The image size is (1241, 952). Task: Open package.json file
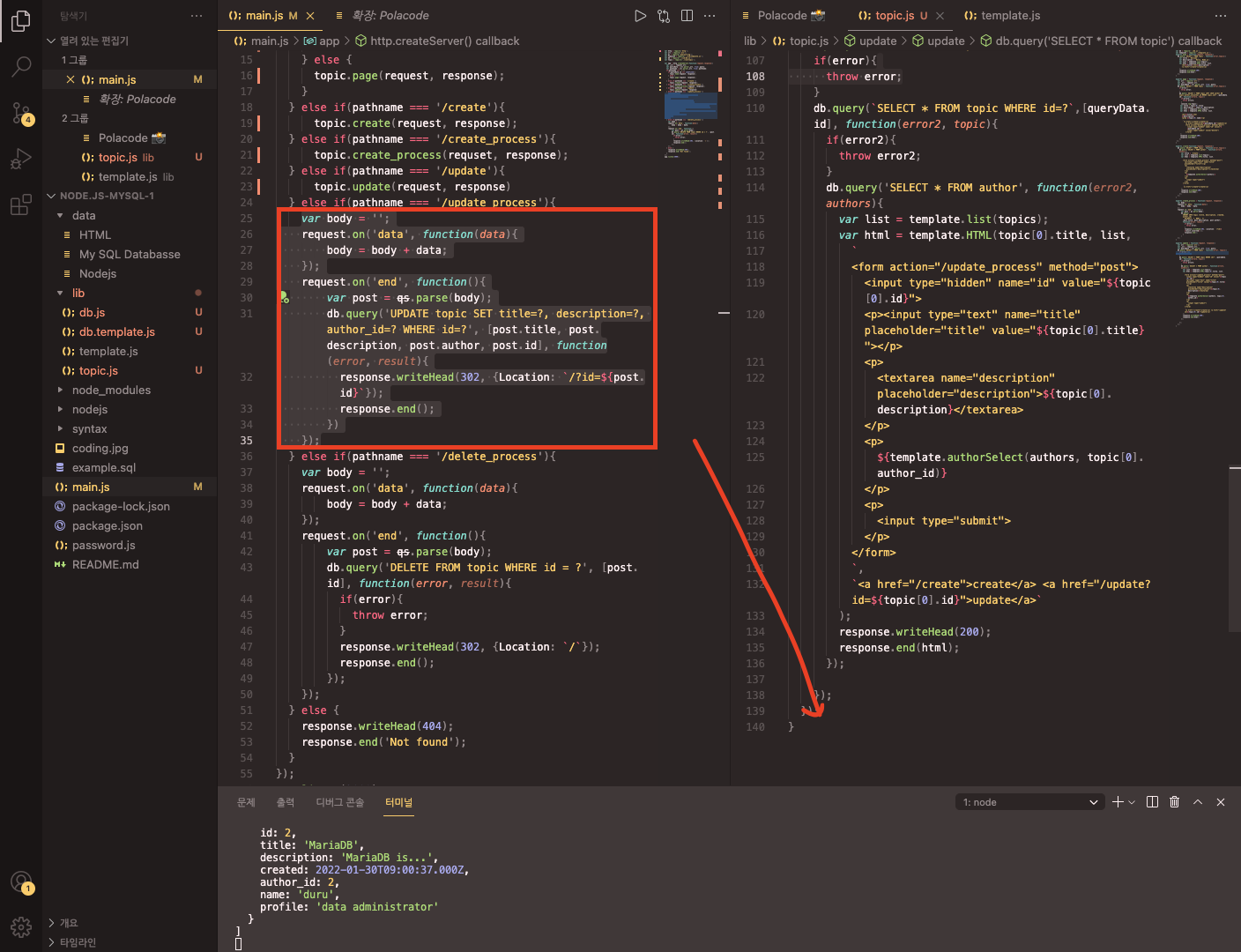130,525
